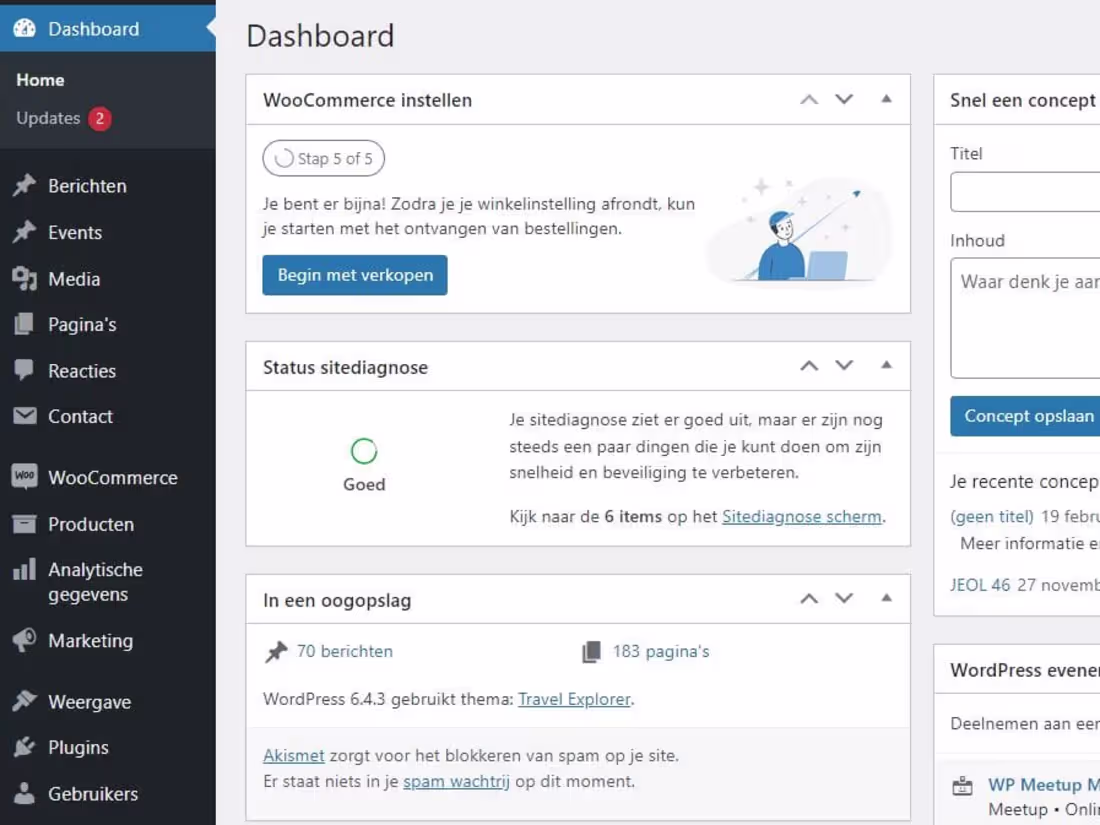Open the Plugins menu
The height and width of the screenshot is (825, 1100).
pyautogui.click(x=107, y=748)
